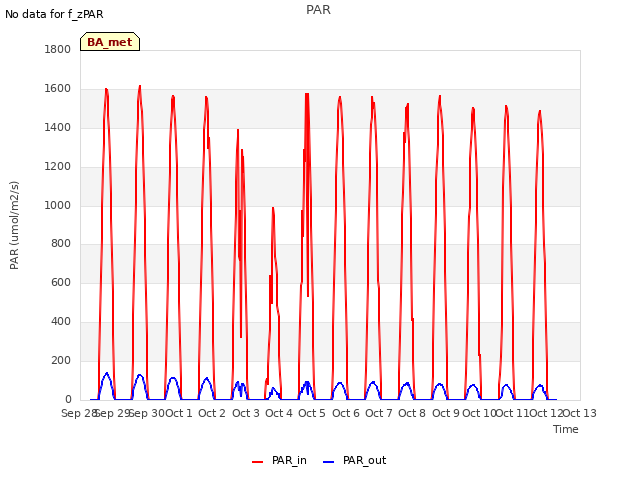Screen dimensions: 640x480
Task: Toggle the PAR_out legend entry
Action: [x=354, y=460]
